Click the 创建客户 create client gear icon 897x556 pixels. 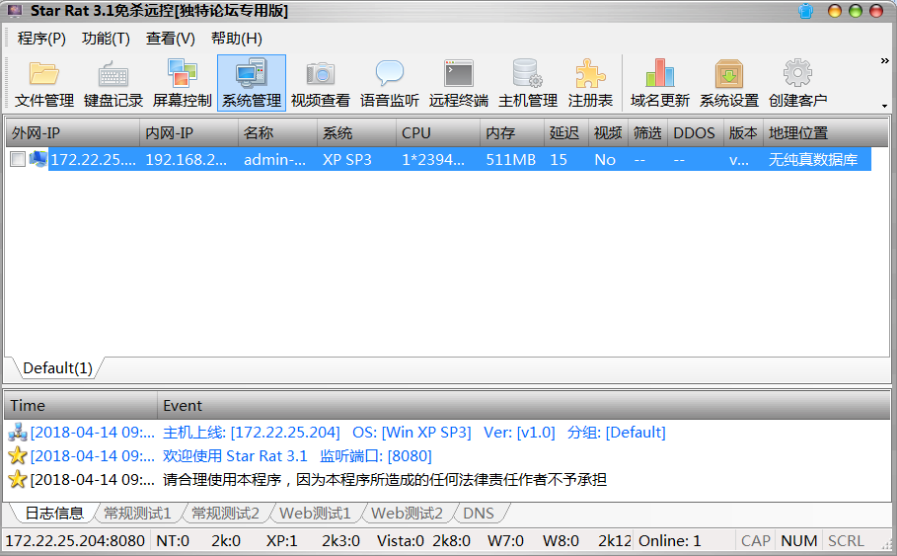click(797, 73)
